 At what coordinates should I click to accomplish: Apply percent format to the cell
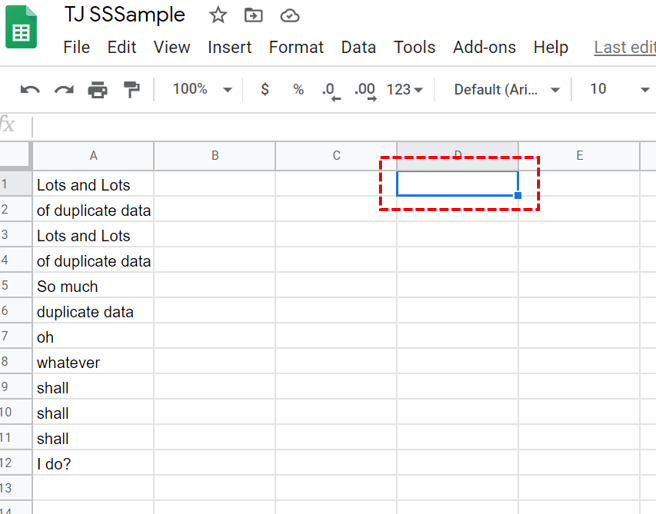298,89
